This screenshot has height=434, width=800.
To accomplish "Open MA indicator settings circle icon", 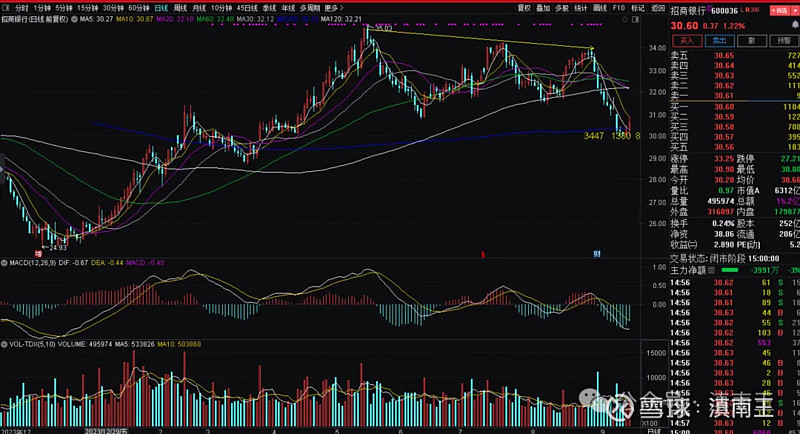I will coord(74,19).
